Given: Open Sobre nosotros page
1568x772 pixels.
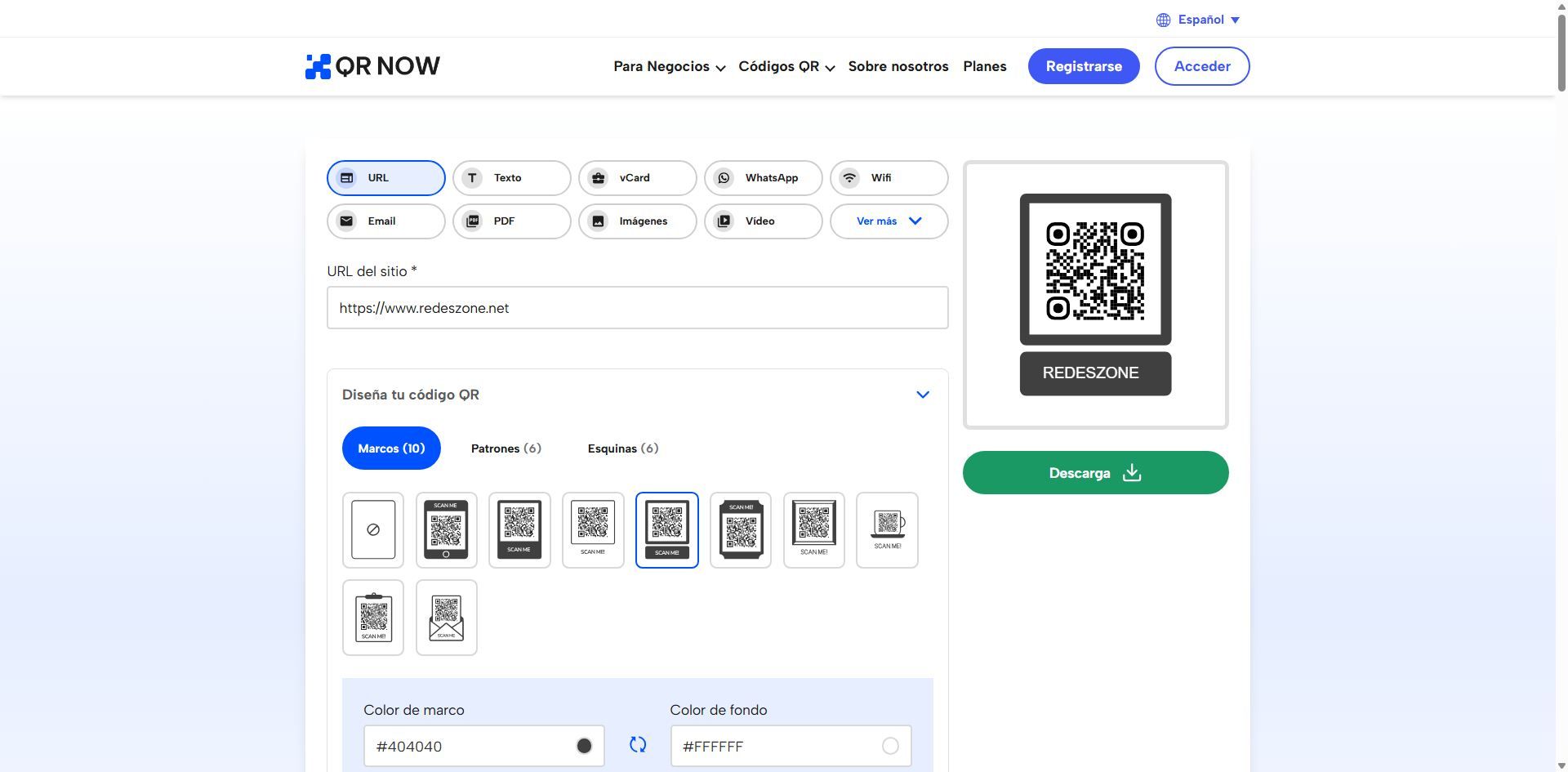Looking at the screenshot, I should 898,66.
